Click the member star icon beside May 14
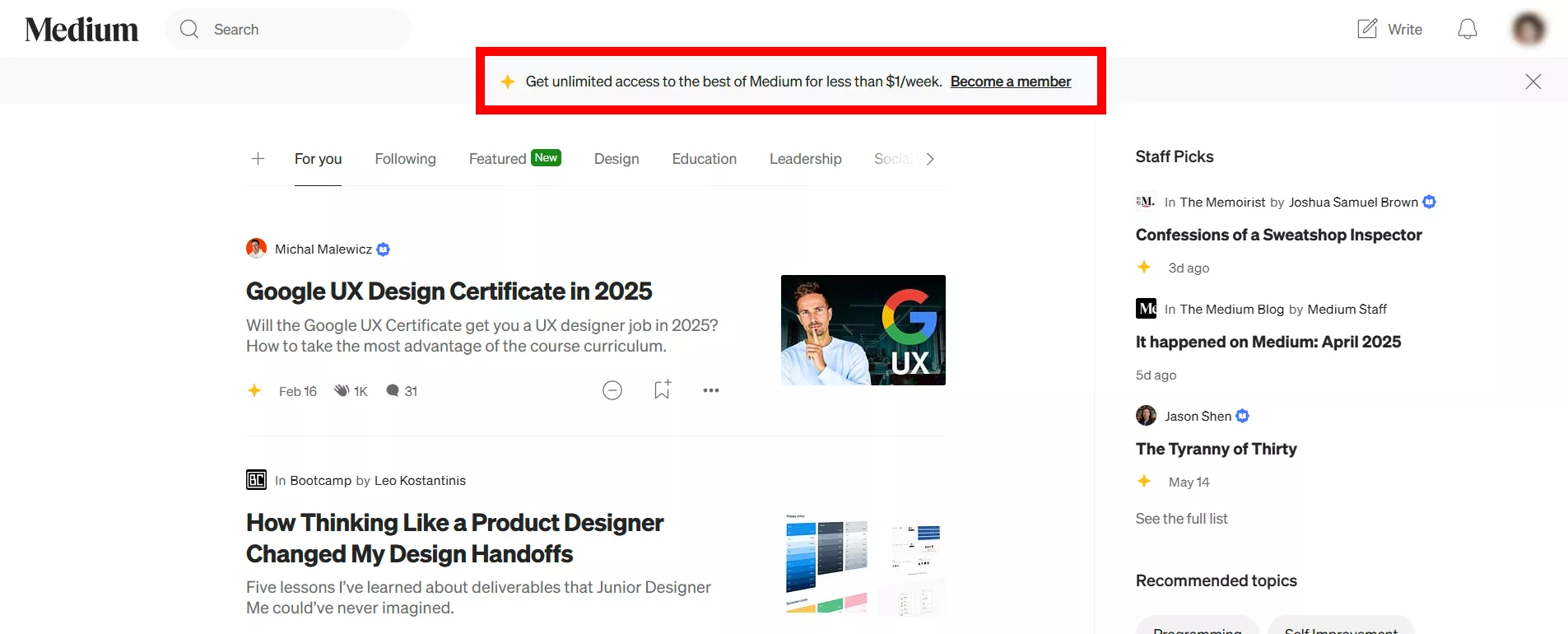 coord(1144,481)
